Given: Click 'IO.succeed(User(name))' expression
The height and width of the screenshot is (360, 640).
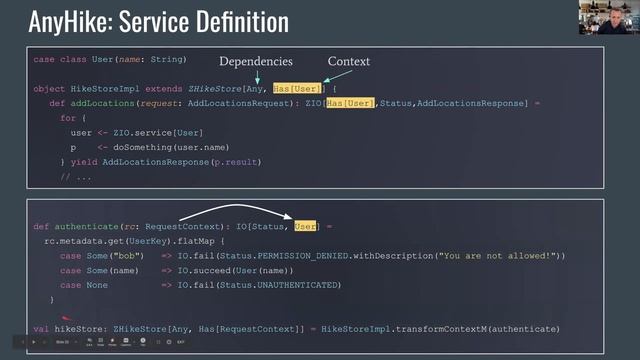Looking at the screenshot, I should coord(235,271).
